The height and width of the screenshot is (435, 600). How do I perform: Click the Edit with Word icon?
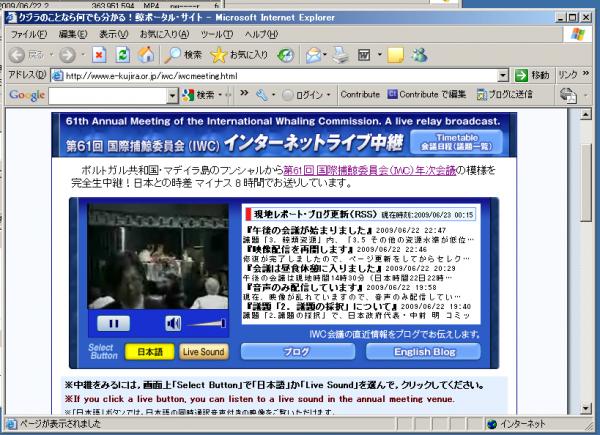(364, 55)
